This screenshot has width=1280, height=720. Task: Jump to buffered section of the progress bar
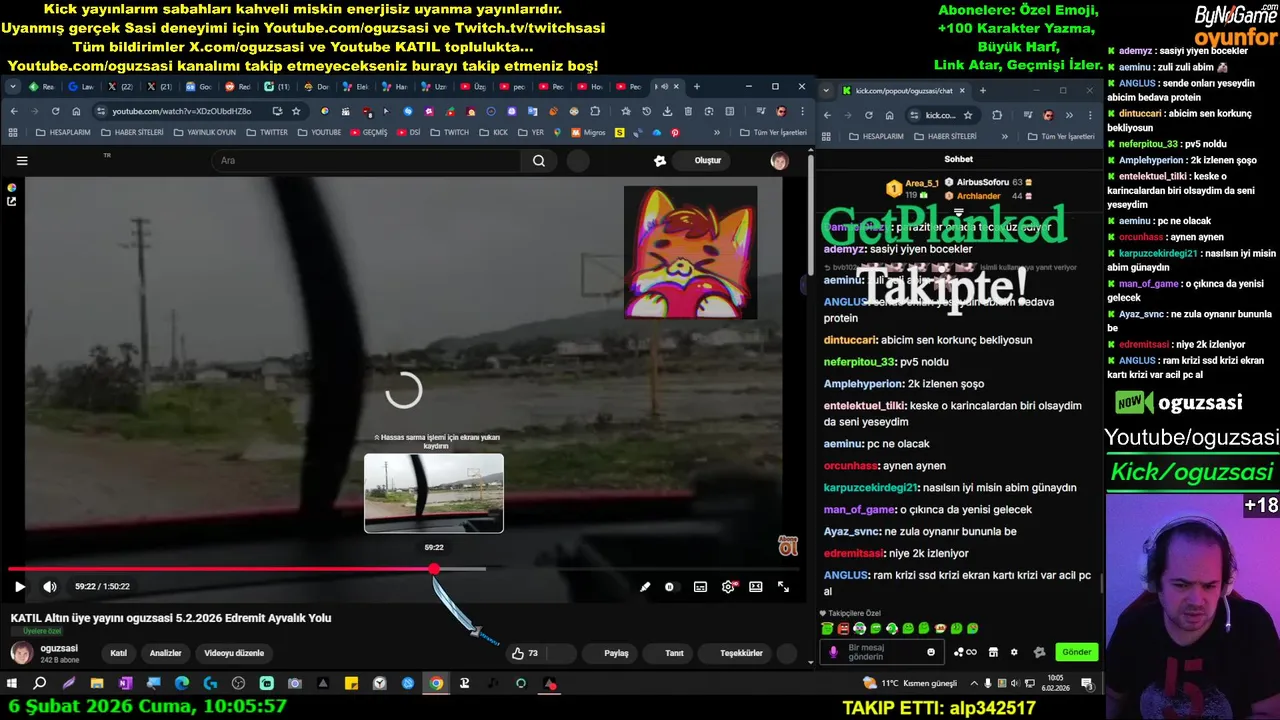click(462, 569)
